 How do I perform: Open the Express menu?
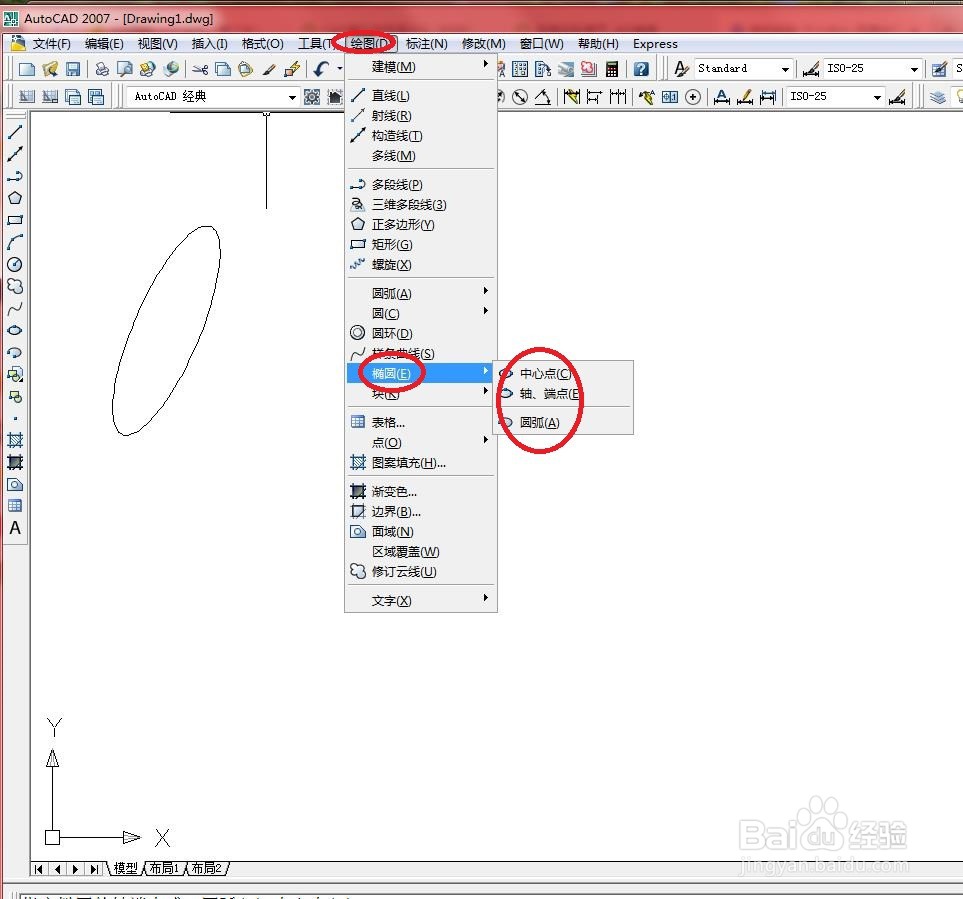point(655,44)
